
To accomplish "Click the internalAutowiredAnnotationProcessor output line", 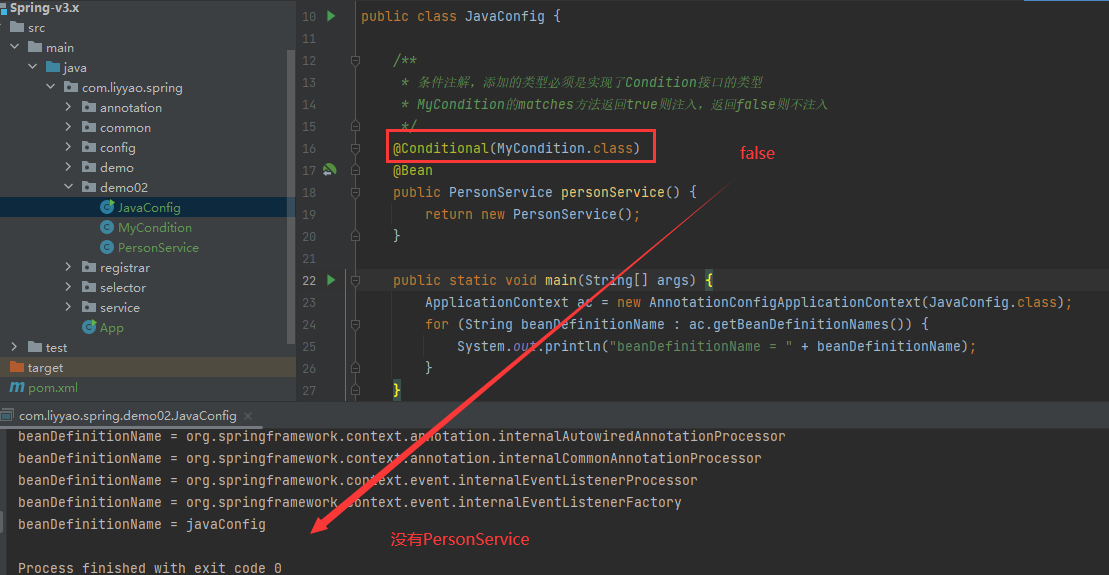I will click(402, 436).
